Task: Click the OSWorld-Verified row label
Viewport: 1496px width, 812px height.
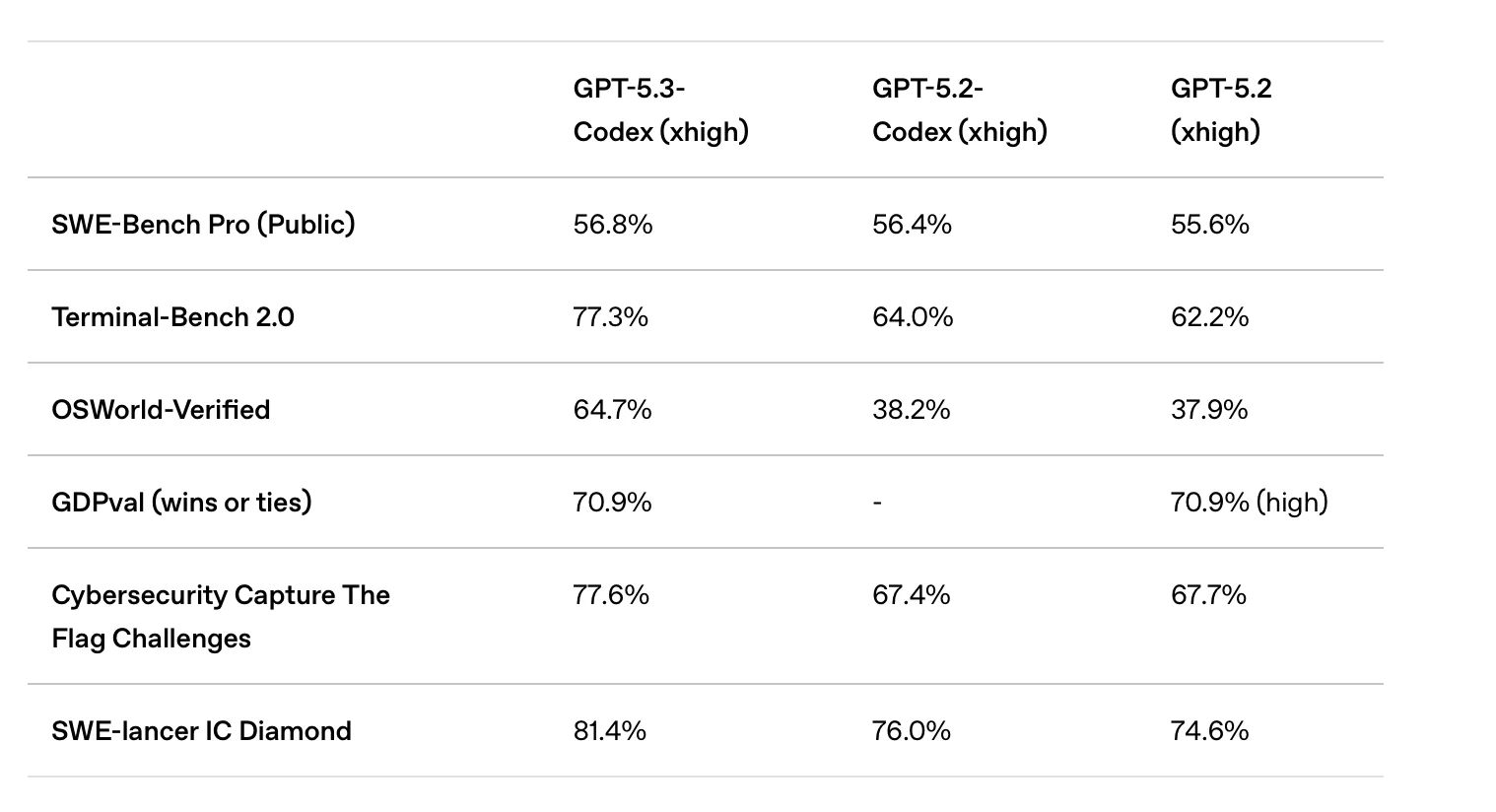Action: [161, 410]
